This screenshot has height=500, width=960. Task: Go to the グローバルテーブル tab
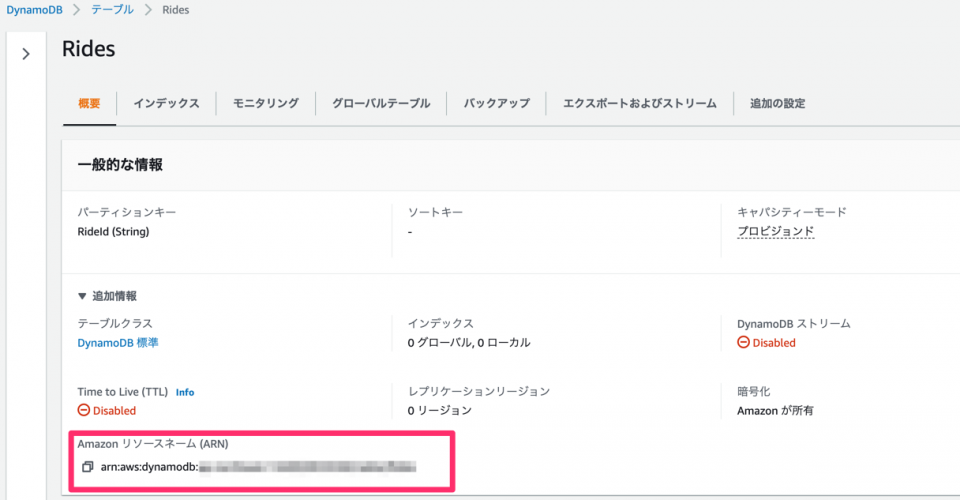click(x=381, y=103)
